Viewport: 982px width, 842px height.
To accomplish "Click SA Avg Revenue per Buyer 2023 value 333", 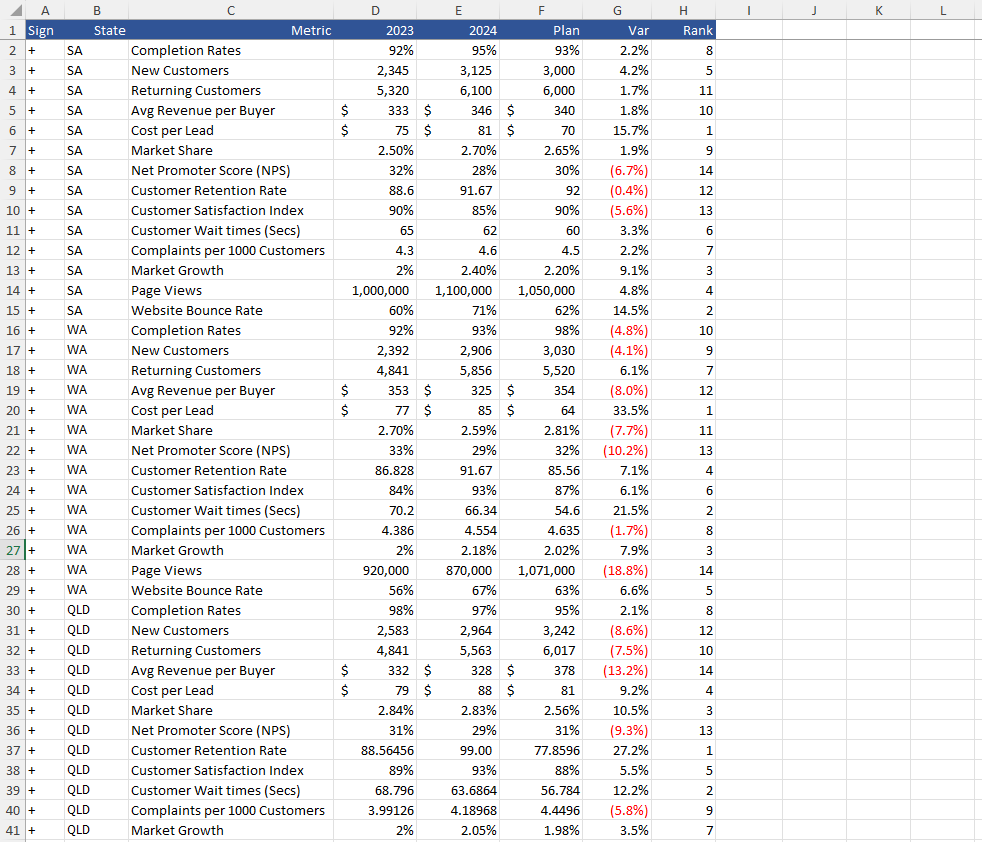I will (375, 110).
